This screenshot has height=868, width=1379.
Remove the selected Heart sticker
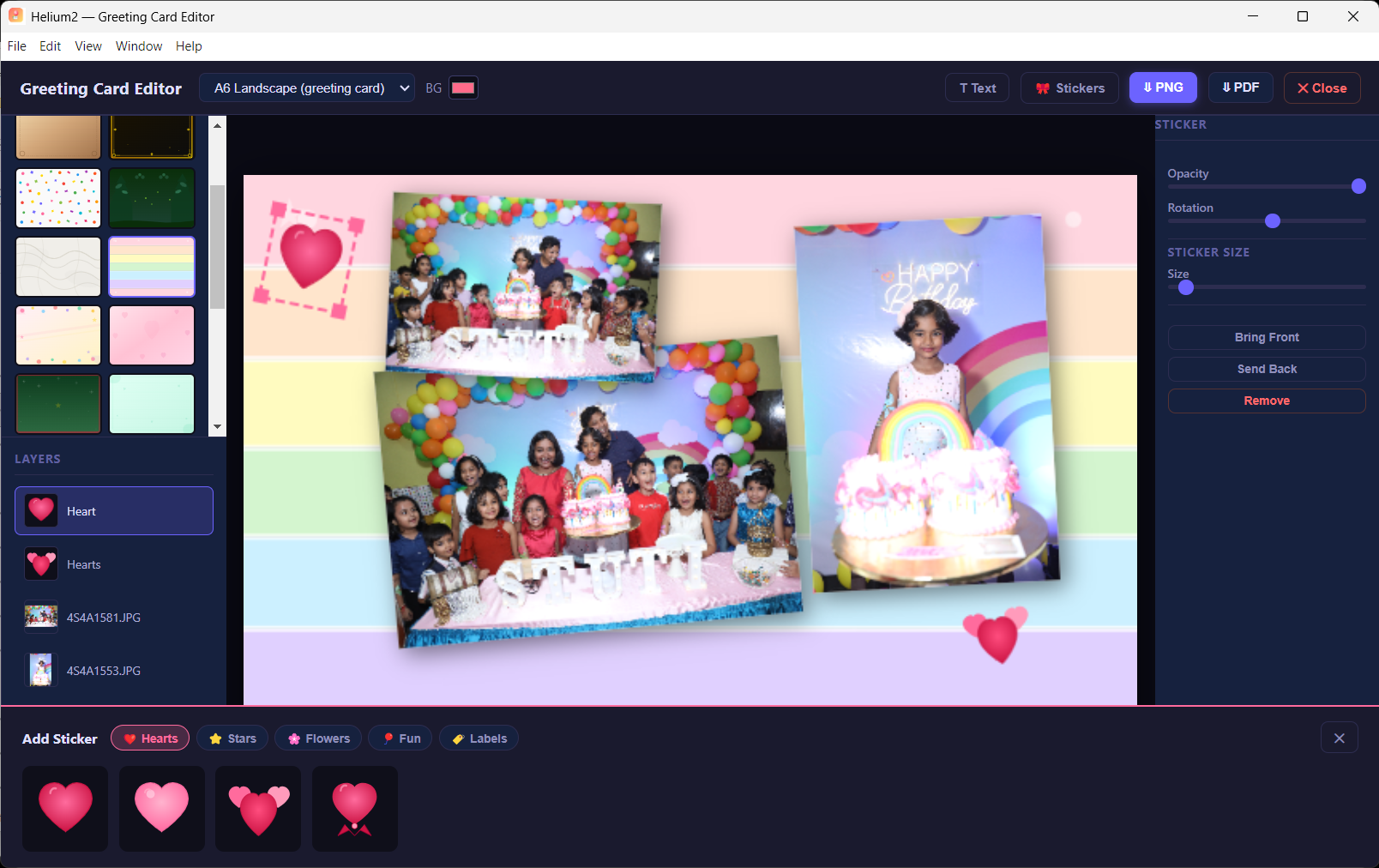click(x=1267, y=400)
